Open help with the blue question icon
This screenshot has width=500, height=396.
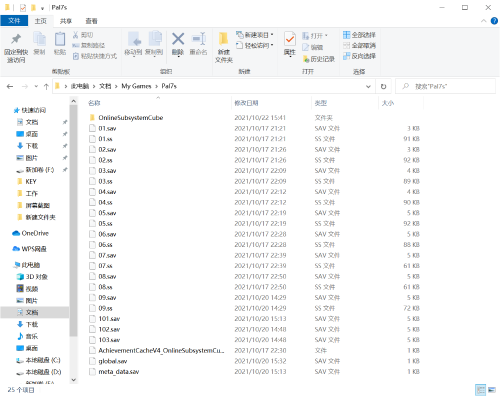494,21
